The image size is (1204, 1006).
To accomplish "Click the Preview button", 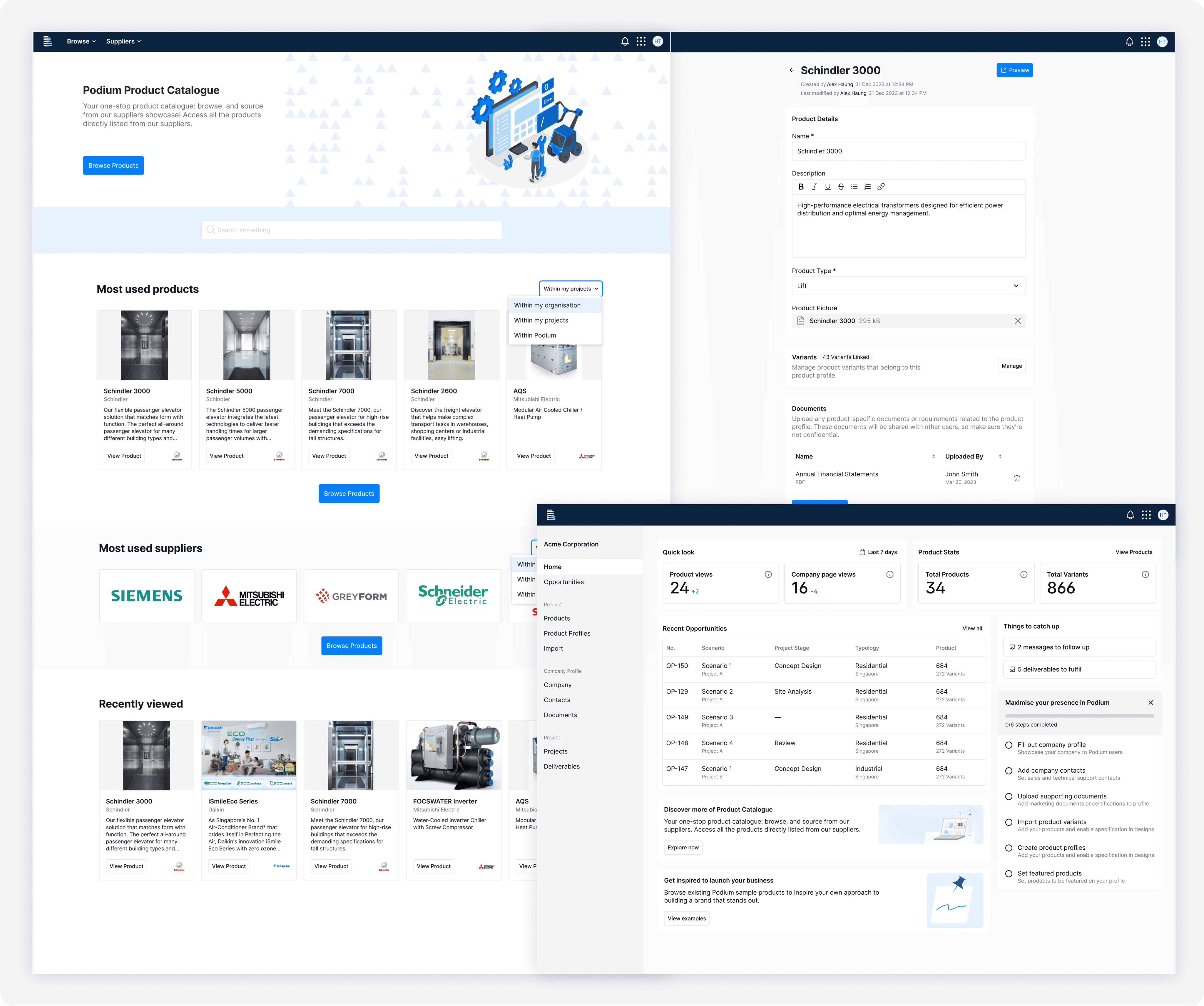I will pyautogui.click(x=1014, y=71).
